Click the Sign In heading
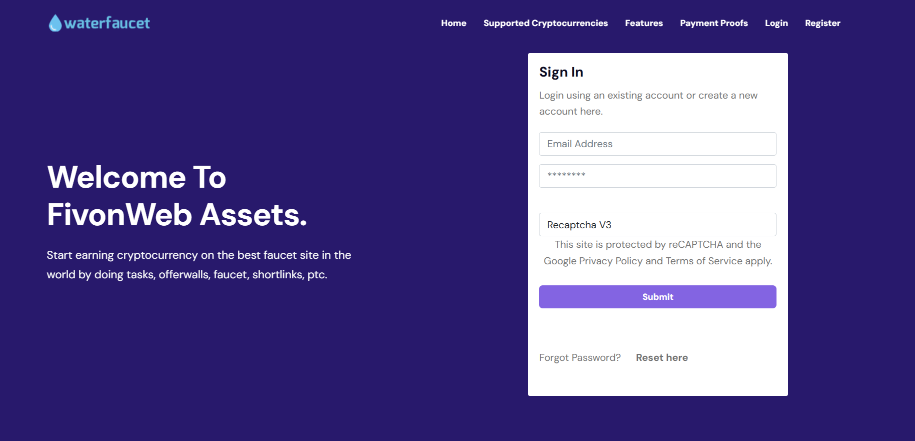915x441 pixels. (561, 72)
